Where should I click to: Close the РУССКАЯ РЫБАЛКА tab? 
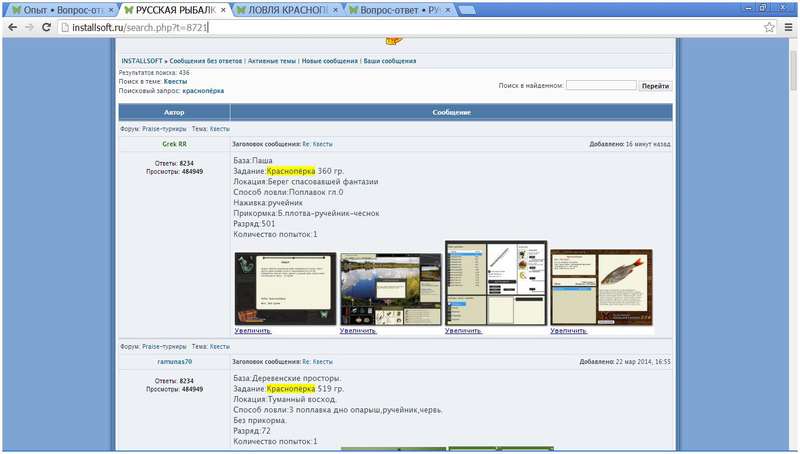(223, 10)
